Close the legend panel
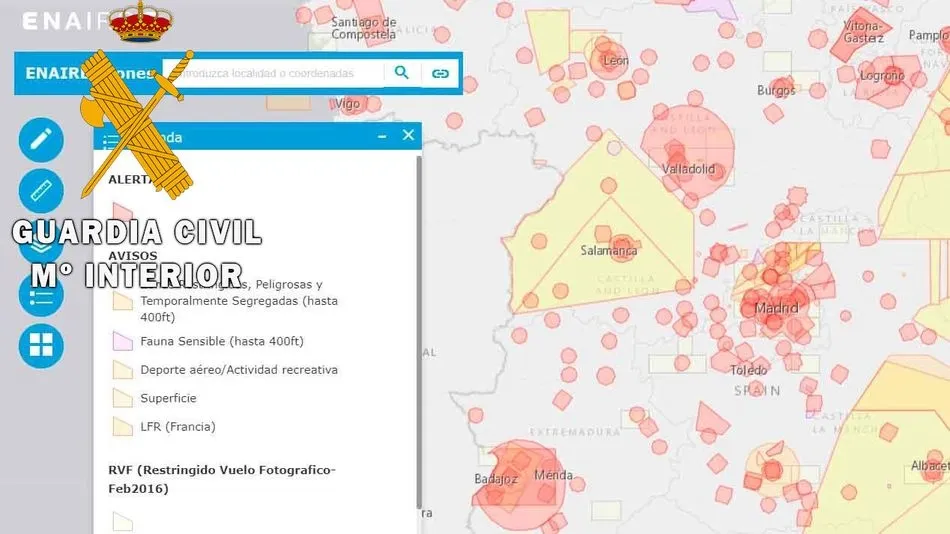The width and height of the screenshot is (950, 534). (x=408, y=135)
